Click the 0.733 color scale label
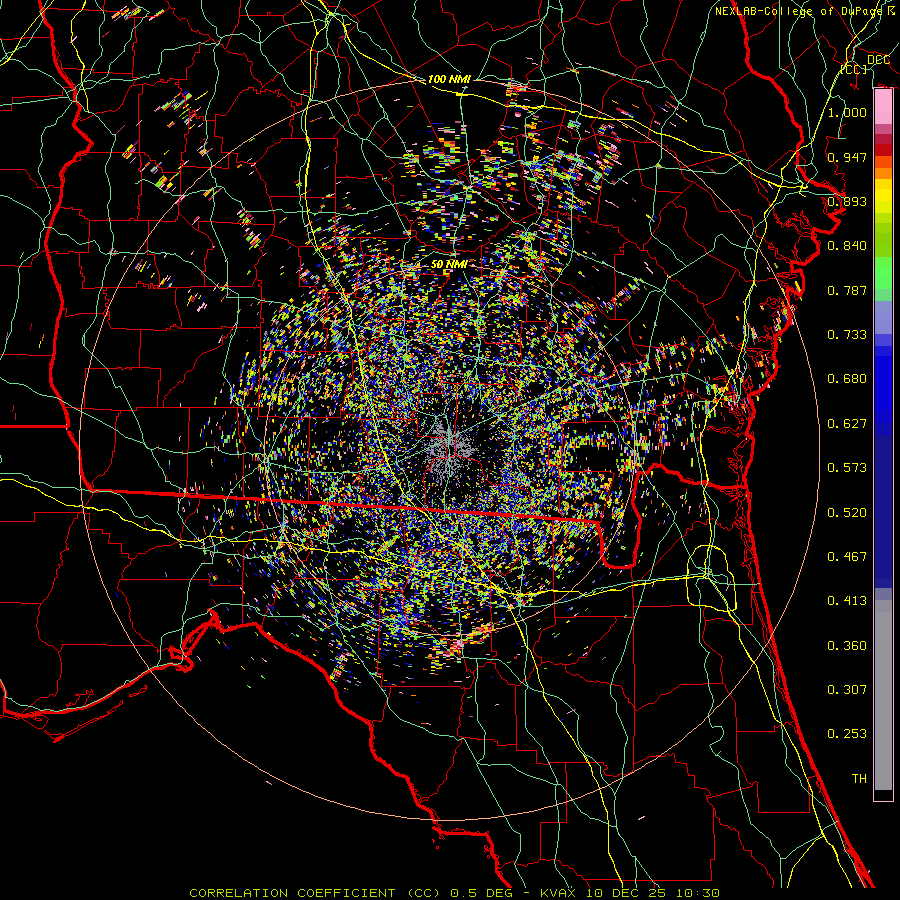900x900 pixels. [847, 335]
